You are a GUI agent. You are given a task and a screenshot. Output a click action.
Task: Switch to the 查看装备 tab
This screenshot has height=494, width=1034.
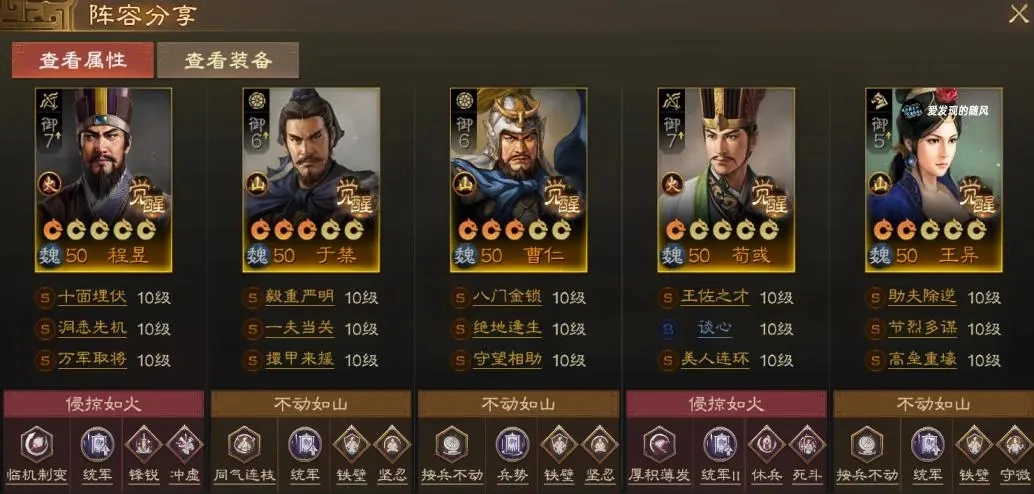[x=228, y=61]
